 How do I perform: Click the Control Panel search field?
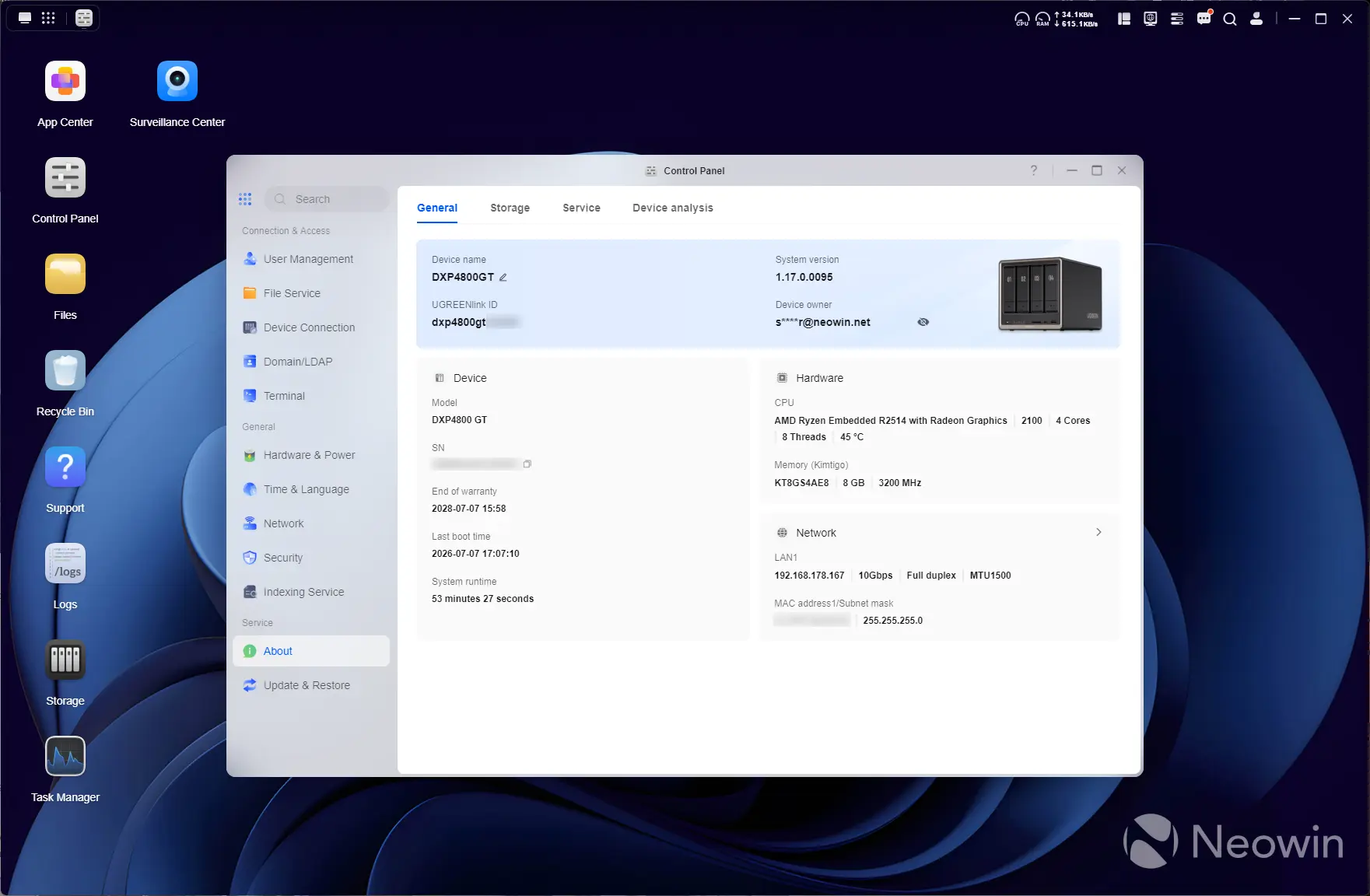coord(327,199)
